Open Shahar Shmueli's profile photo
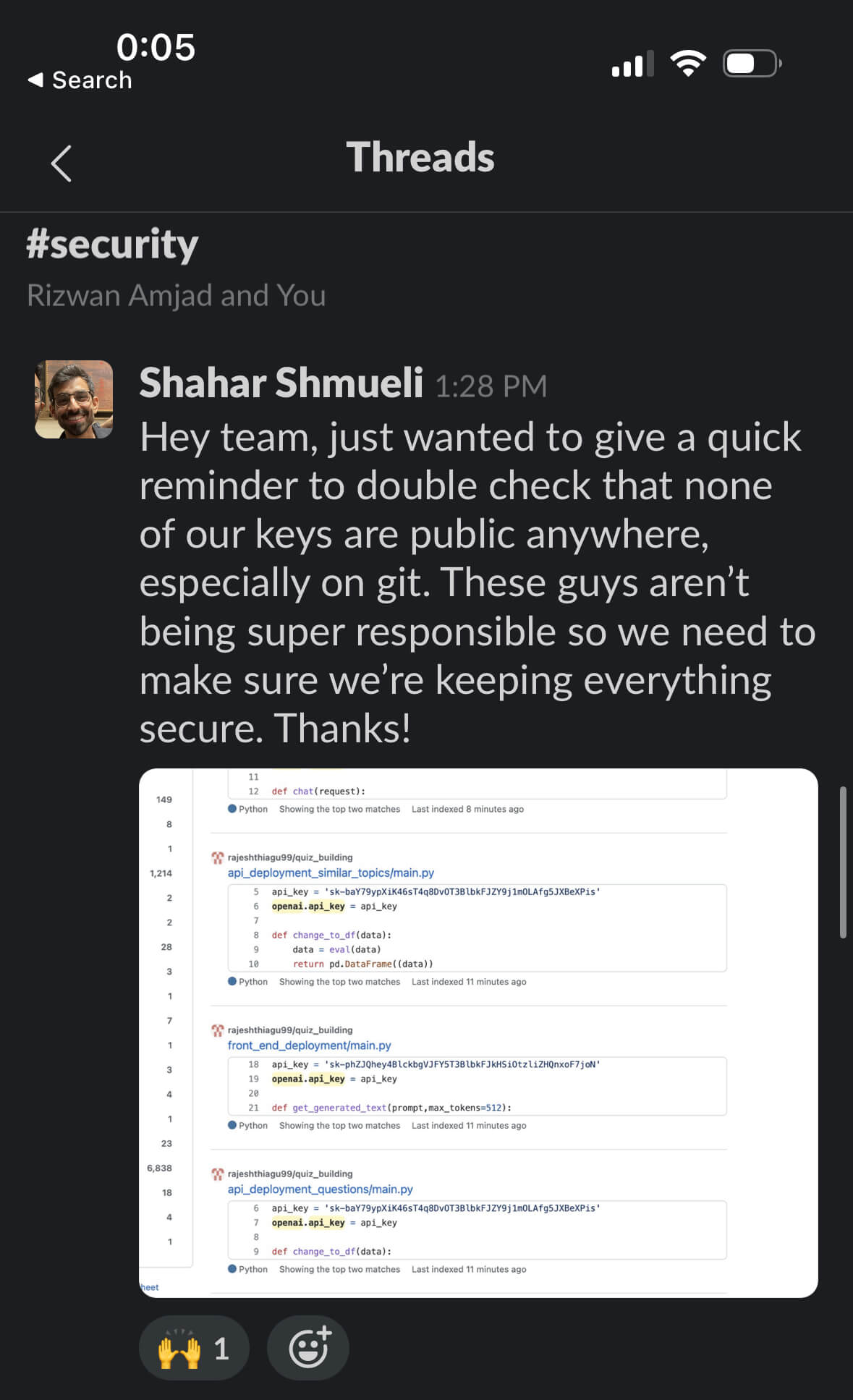 [74, 399]
